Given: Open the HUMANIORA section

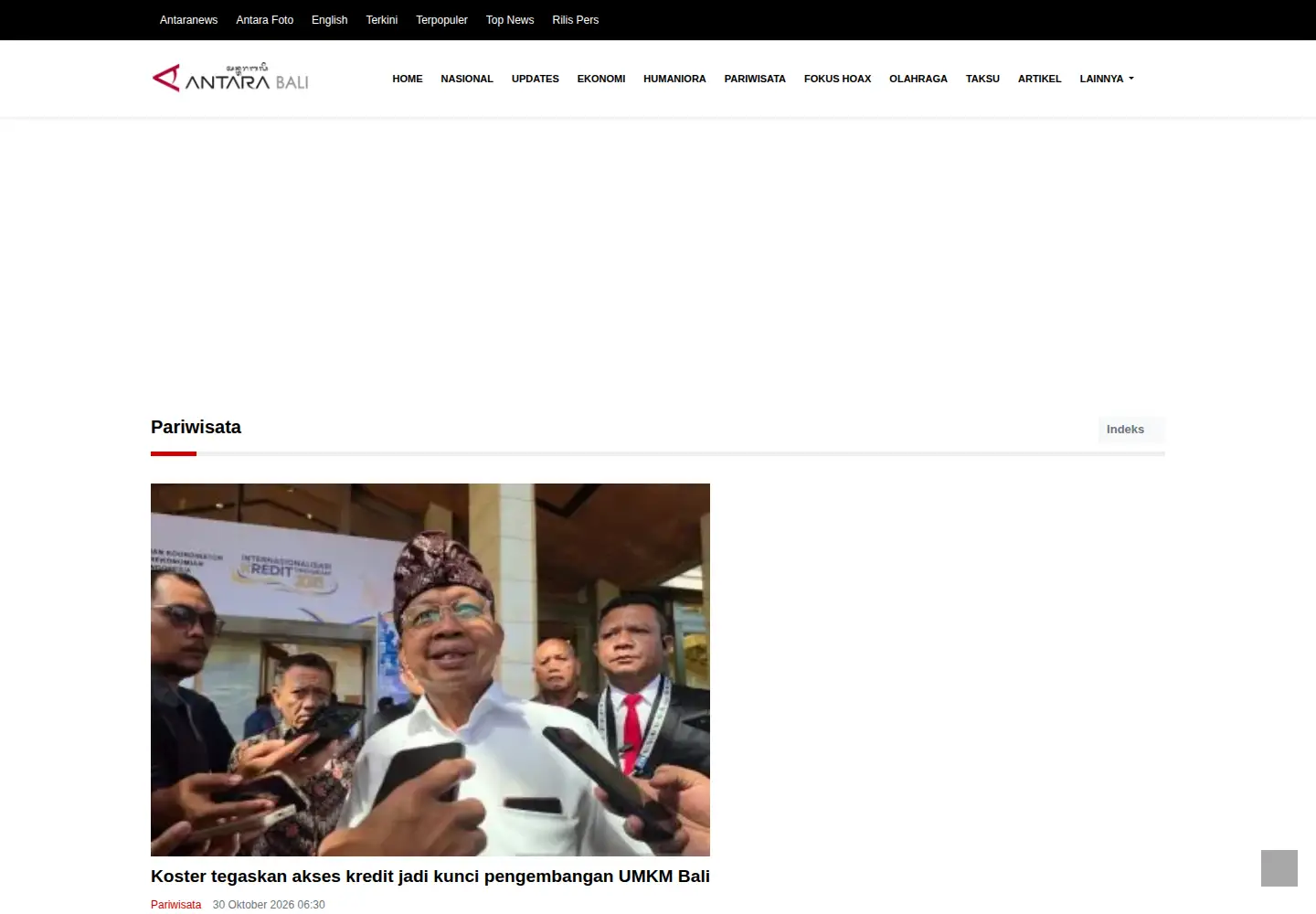Looking at the screenshot, I should [674, 79].
